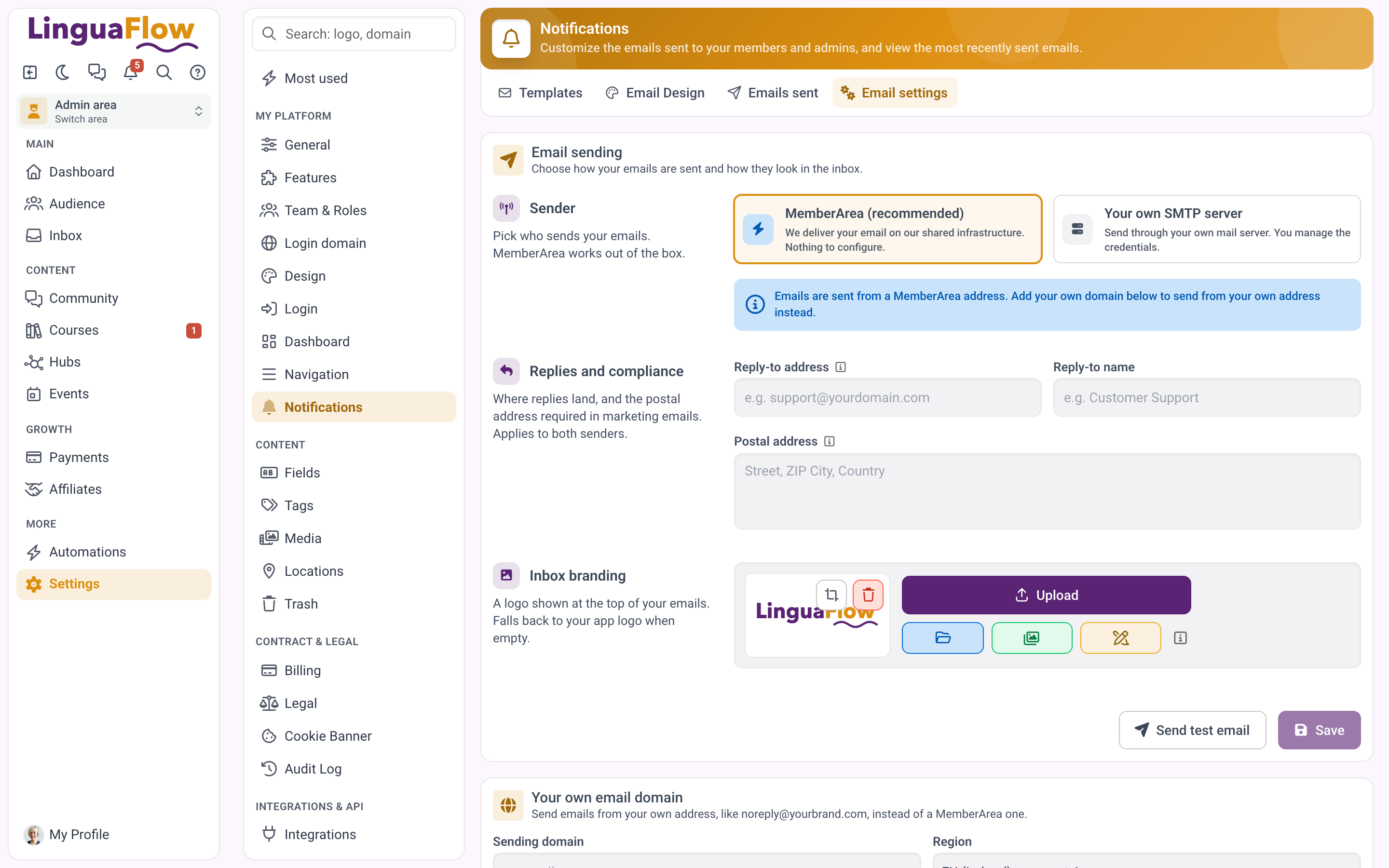Expand the Admin area switcher
Viewport: 1389px width, 868px height.
coord(114,111)
